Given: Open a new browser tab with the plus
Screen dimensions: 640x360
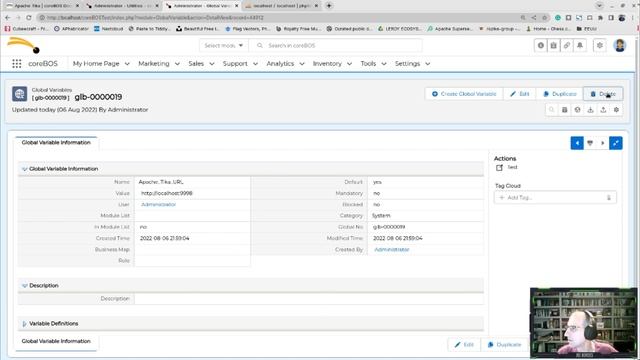Looking at the screenshot, I should 329,6.
